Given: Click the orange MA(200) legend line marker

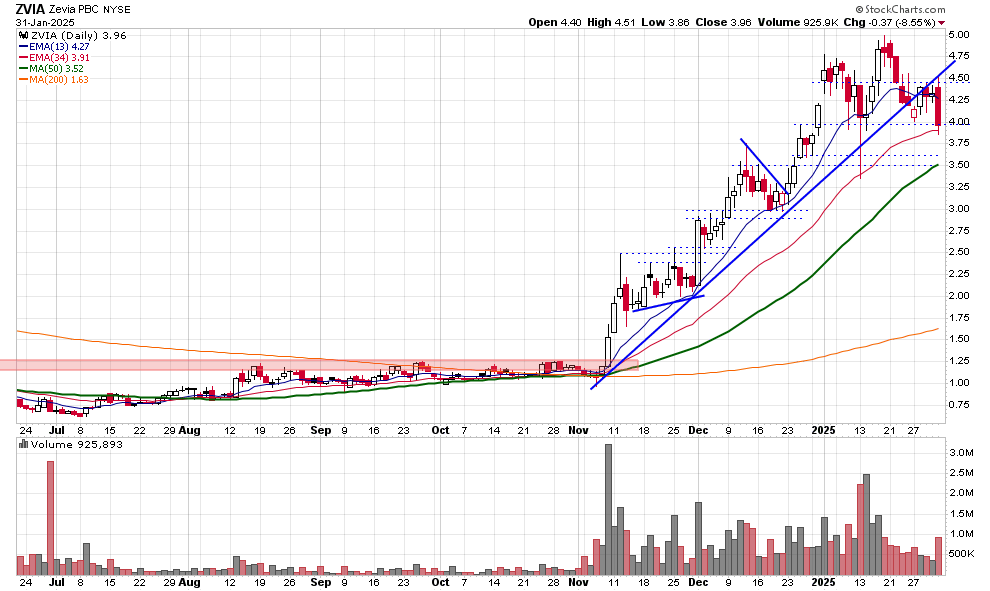Looking at the screenshot, I should pyautogui.click(x=24, y=79).
